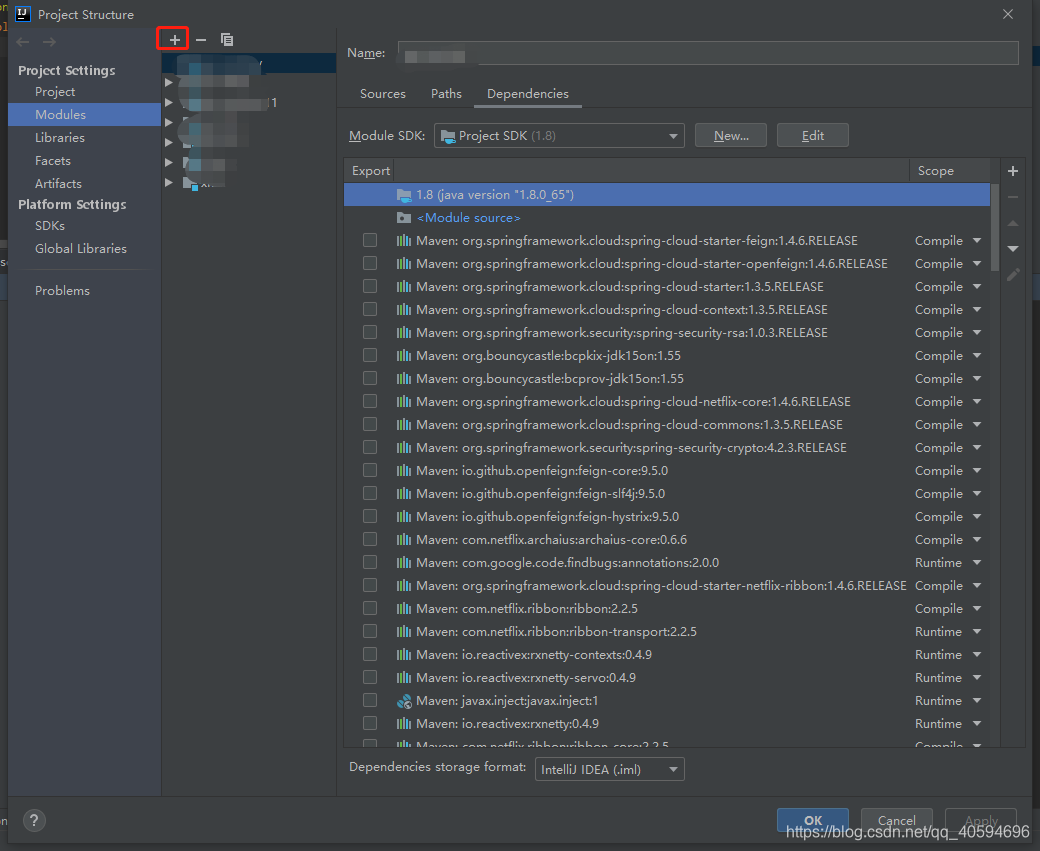
Task: Check export for rxnetty 0.4.9
Action: click(x=370, y=723)
